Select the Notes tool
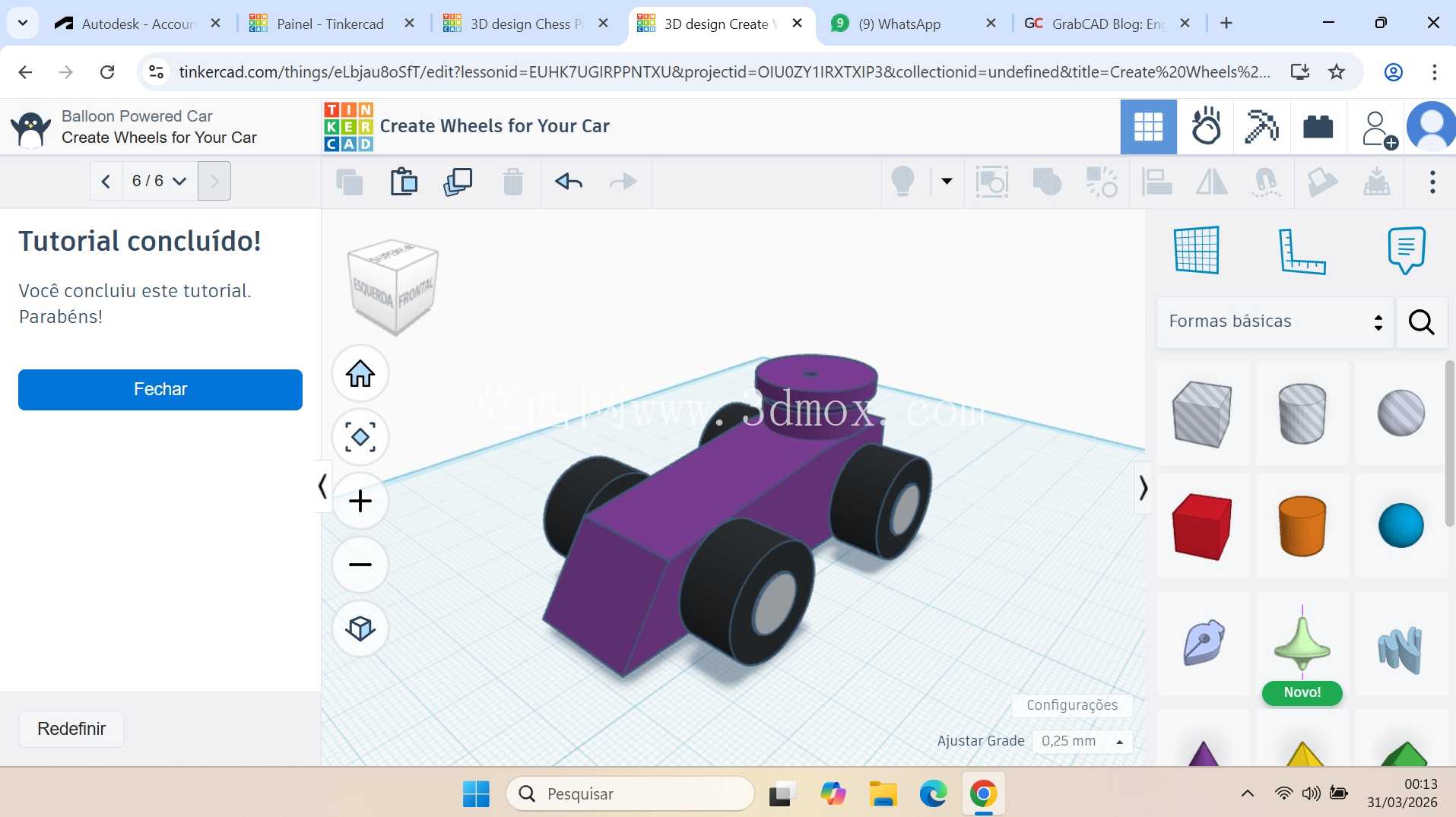The height and width of the screenshot is (817, 1456). pyautogui.click(x=1406, y=250)
